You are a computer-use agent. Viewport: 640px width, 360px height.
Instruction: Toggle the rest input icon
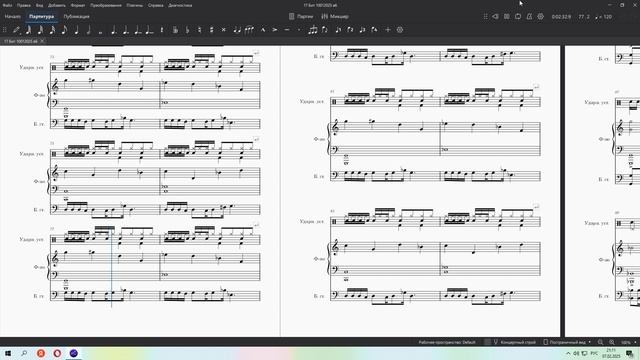(162, 30)
